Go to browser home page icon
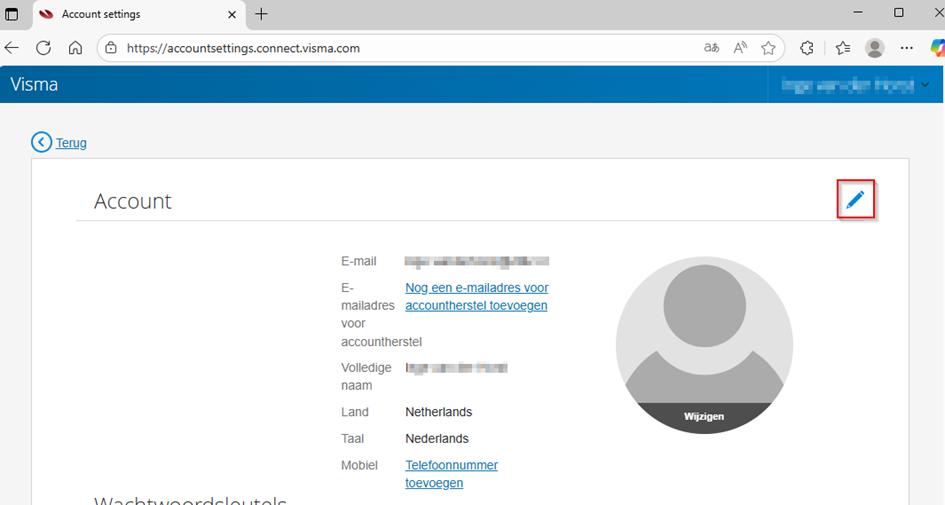The image size is (945, 505). (x=75, y=48)
